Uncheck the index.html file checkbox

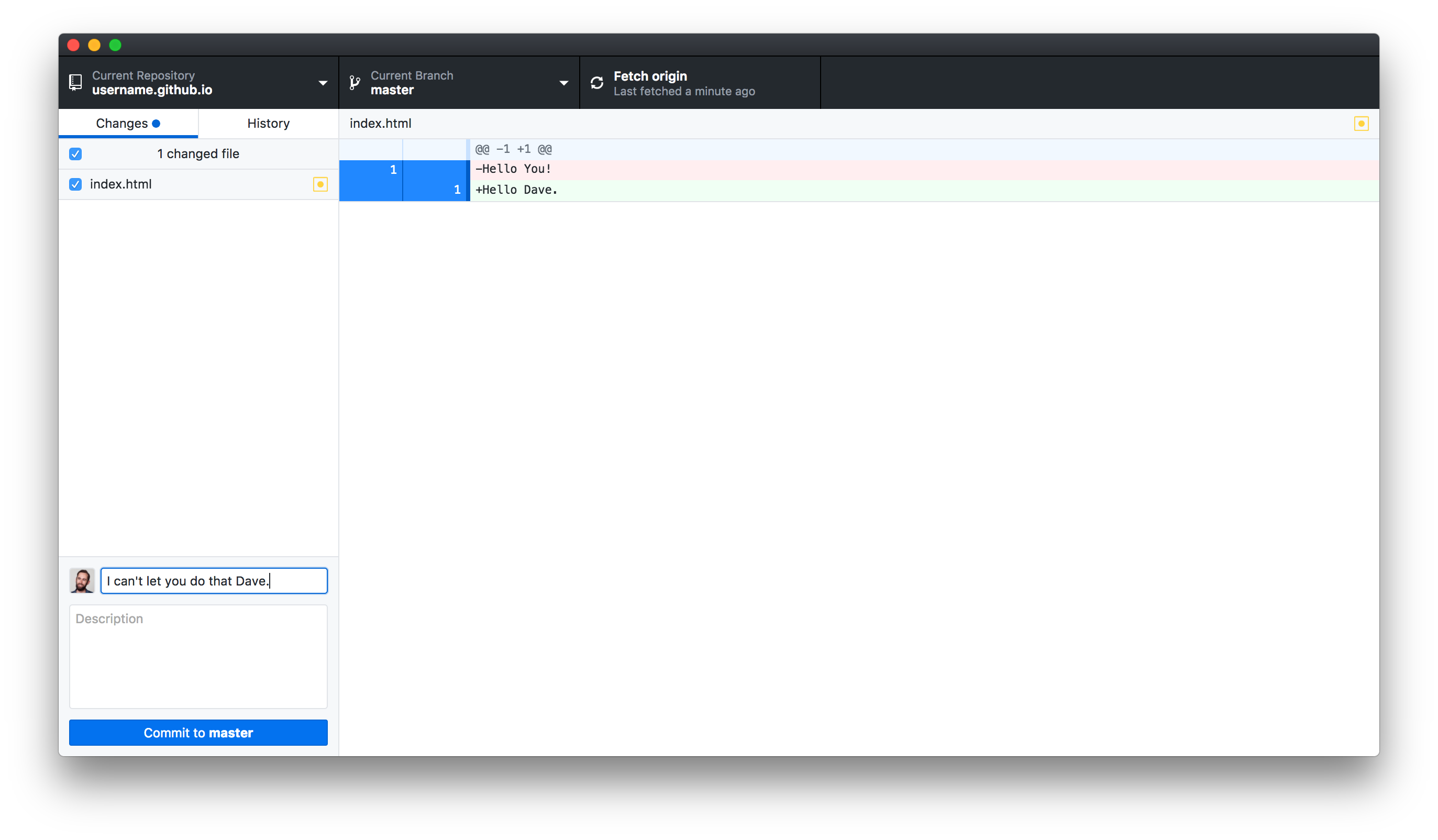tap(75, 184)
